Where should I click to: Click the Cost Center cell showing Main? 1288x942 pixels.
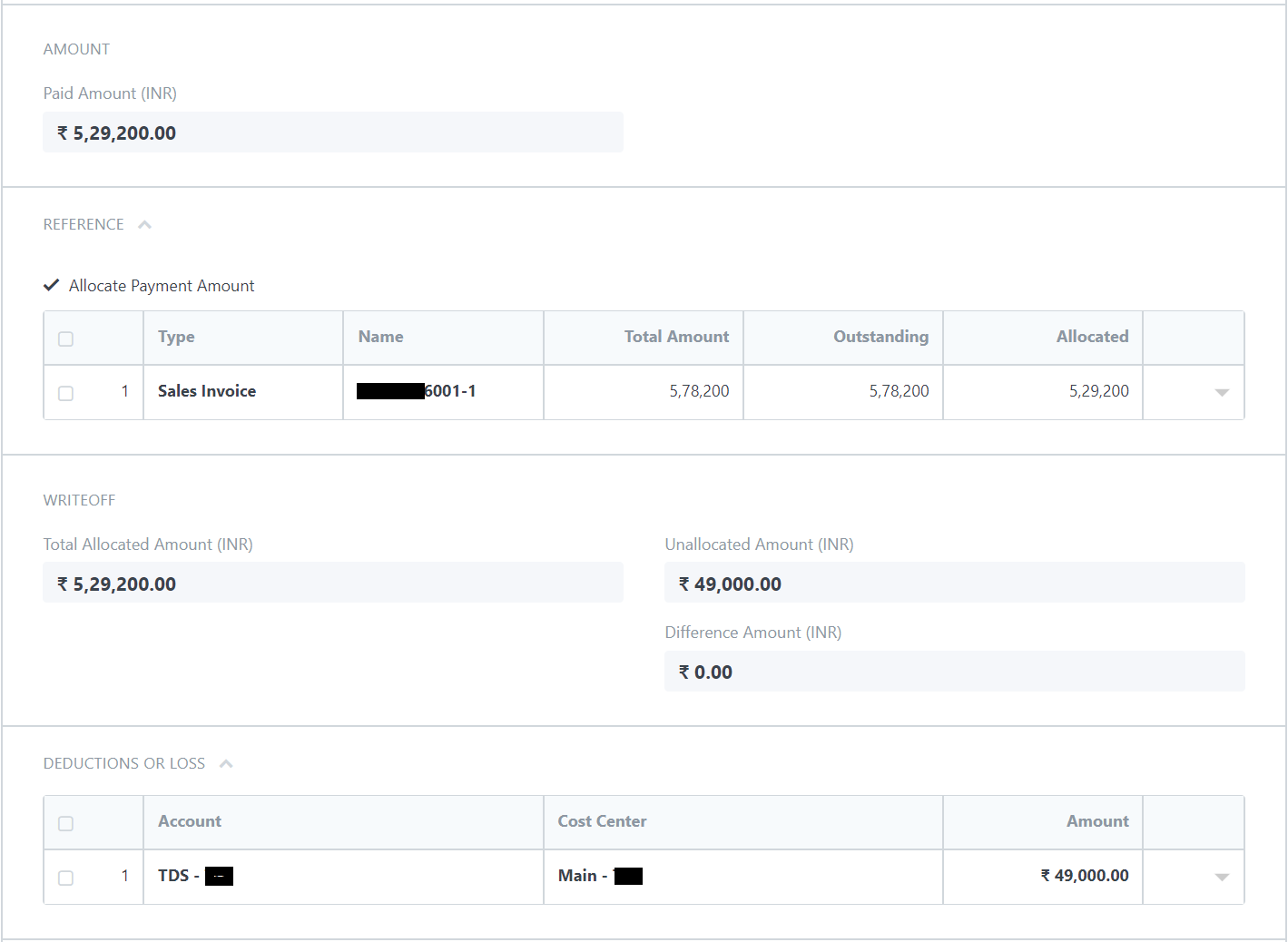pyautogui.click(x=742, y=876)
